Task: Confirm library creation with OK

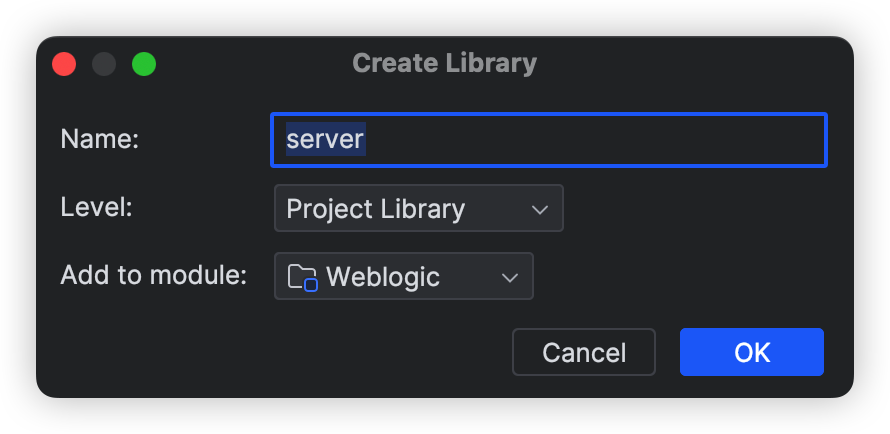Action: pyautogui.click(x=752, y=352)
